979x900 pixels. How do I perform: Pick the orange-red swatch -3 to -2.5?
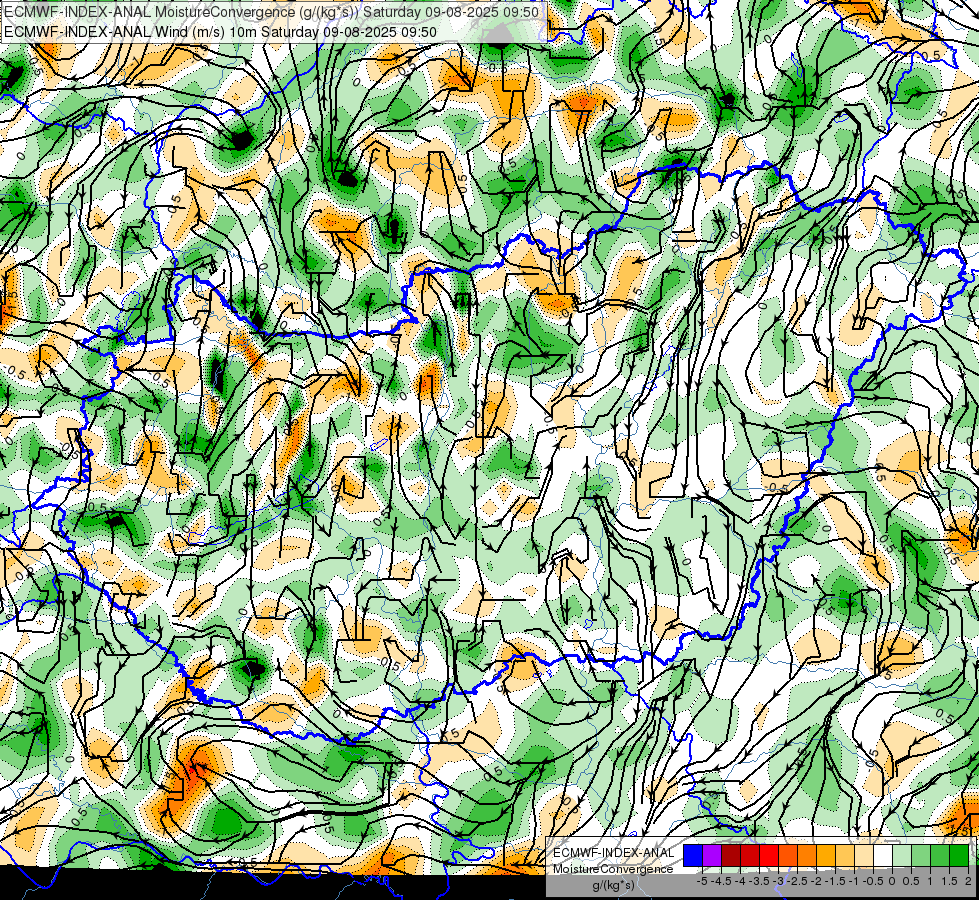pos(788,855)
